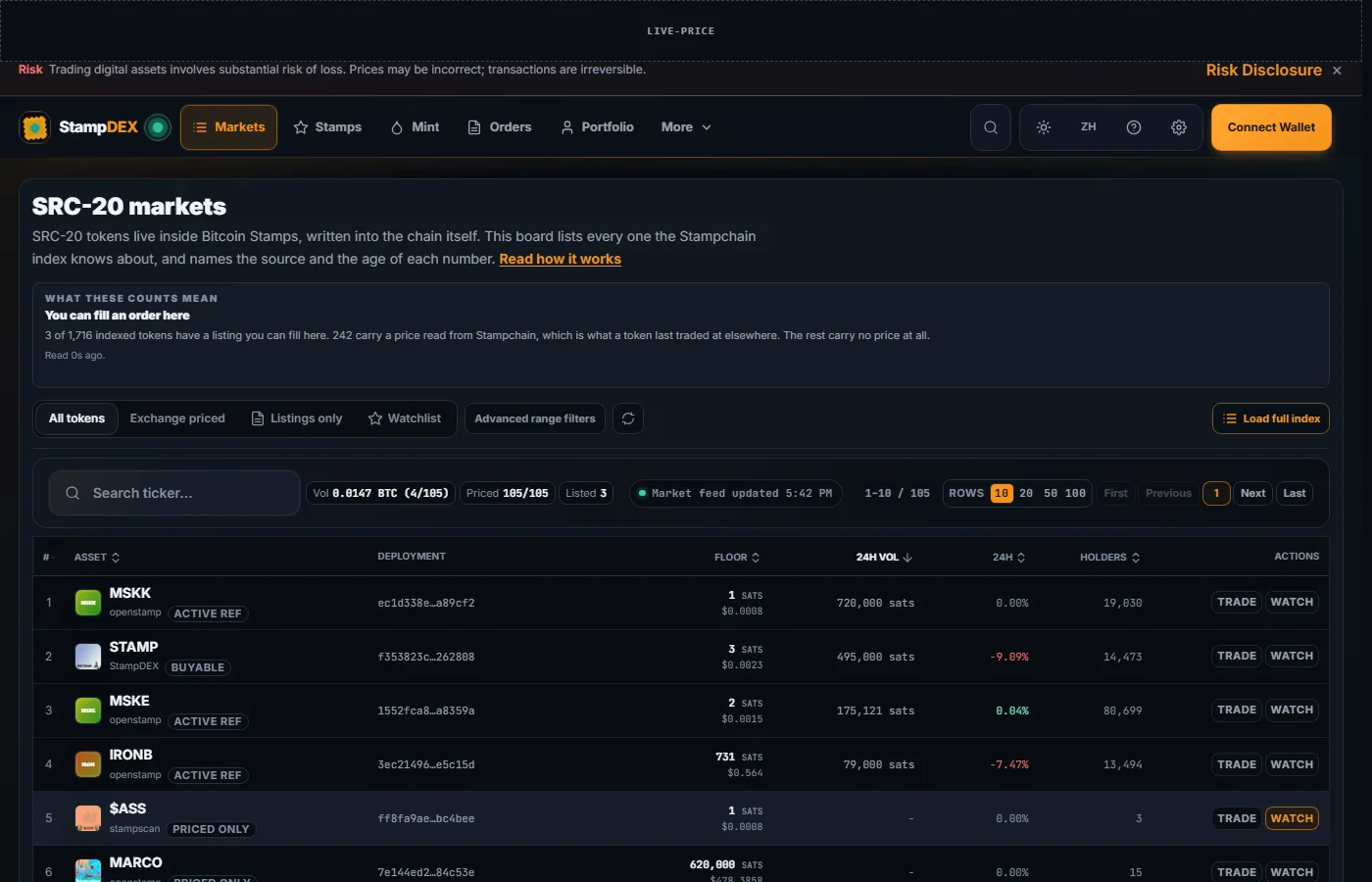Sort the table by Floor column
Screen dimensions: 1372x882
pyautogui.click(x=737, y=557)
